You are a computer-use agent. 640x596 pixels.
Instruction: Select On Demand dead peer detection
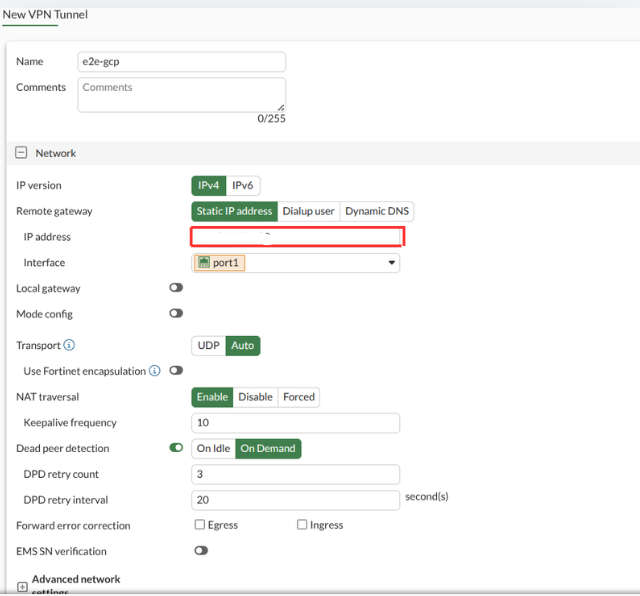(x=268, y=449)
